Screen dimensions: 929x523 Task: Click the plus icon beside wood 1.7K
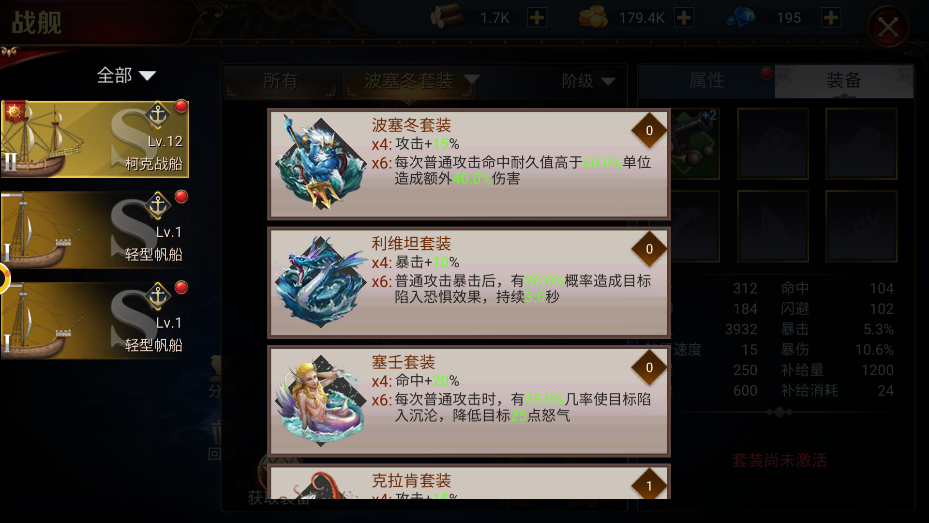pos(537,18)
